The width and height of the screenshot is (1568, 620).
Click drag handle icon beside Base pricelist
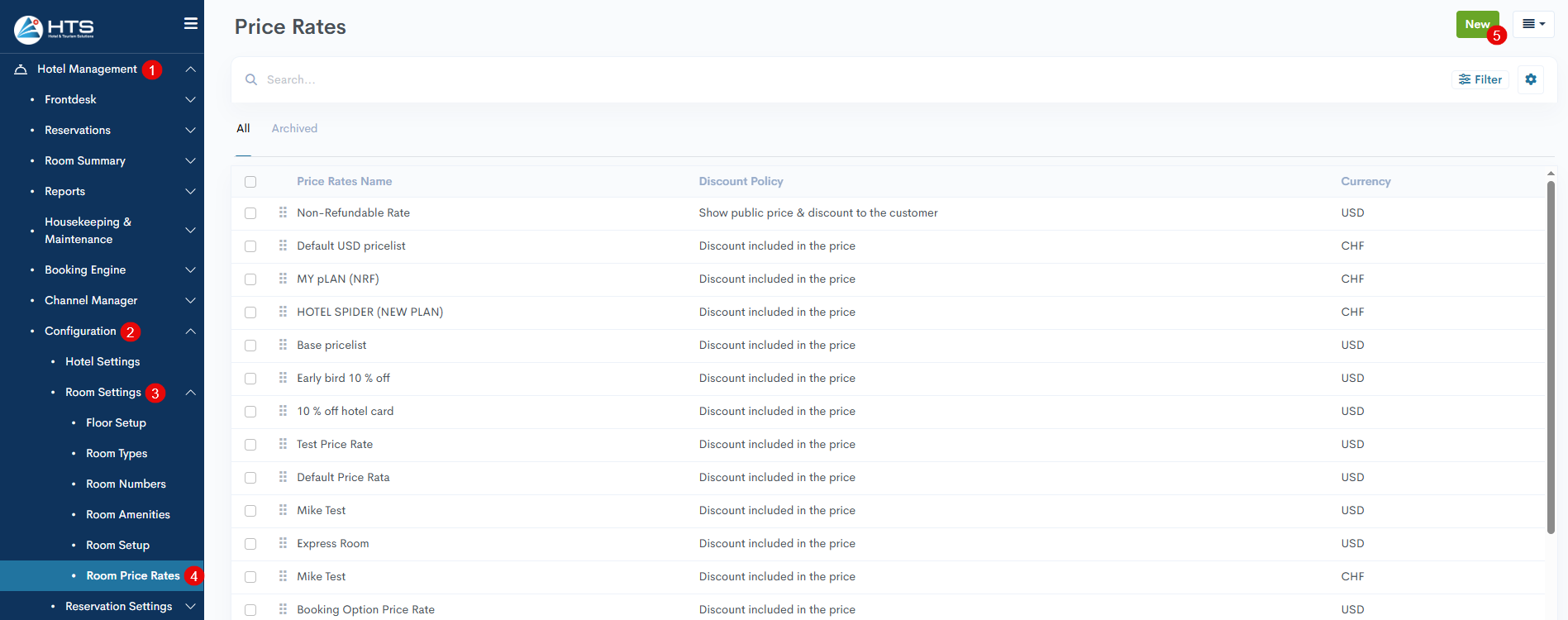click(283, 345)
